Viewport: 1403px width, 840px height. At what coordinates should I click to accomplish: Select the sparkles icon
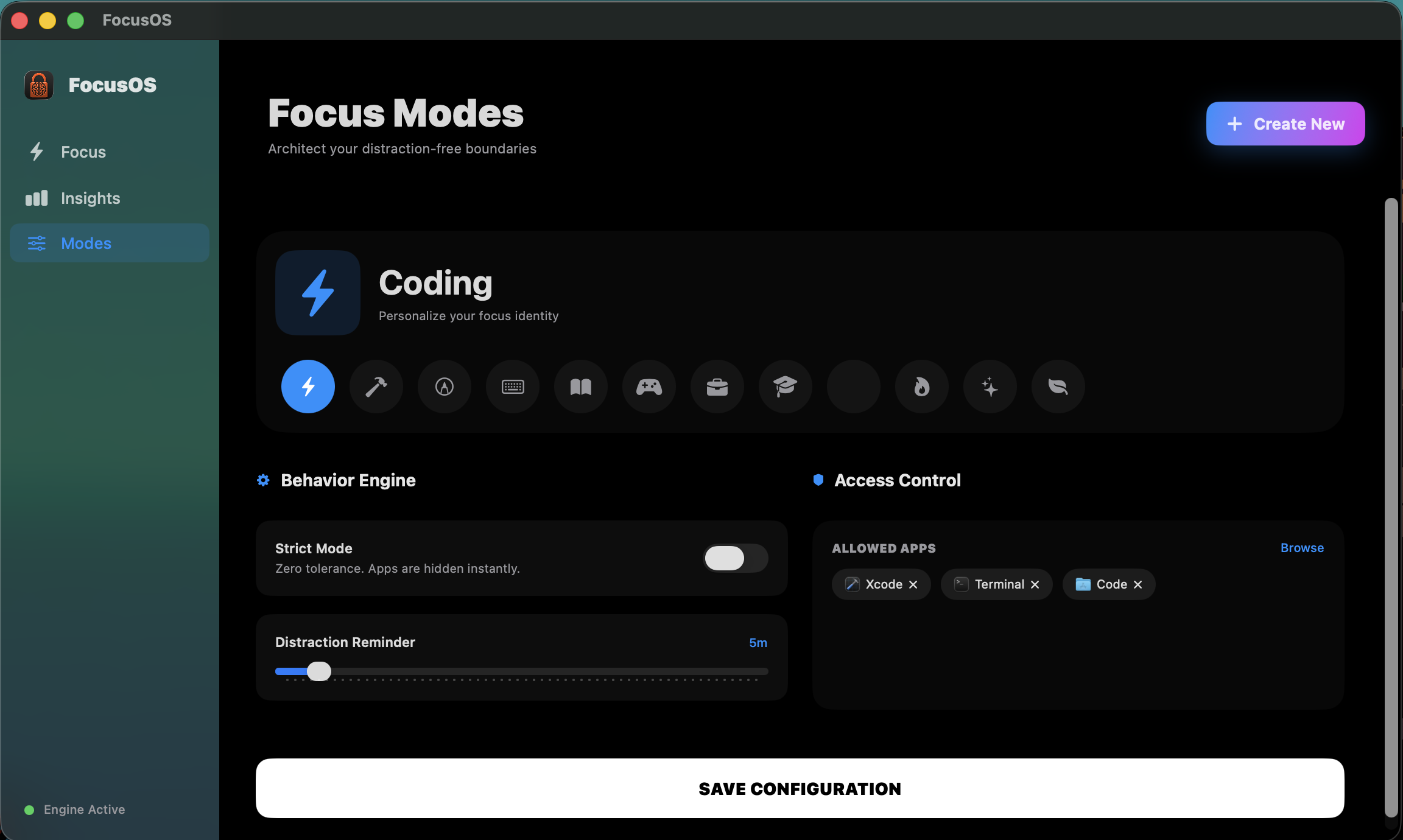pos(990,387)
